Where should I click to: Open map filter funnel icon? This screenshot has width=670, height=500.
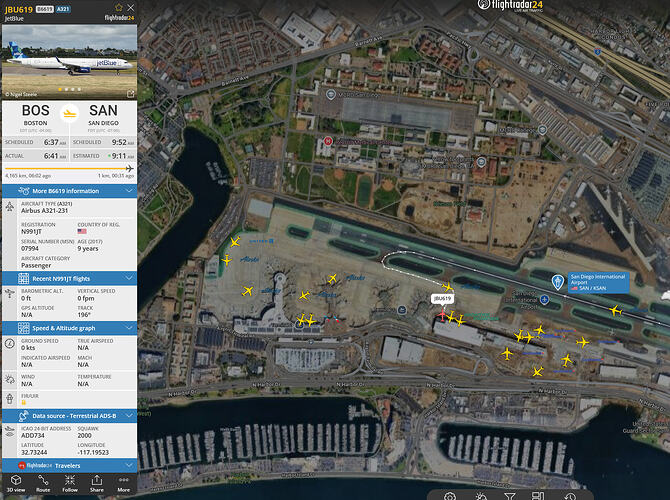pos(509,496)
